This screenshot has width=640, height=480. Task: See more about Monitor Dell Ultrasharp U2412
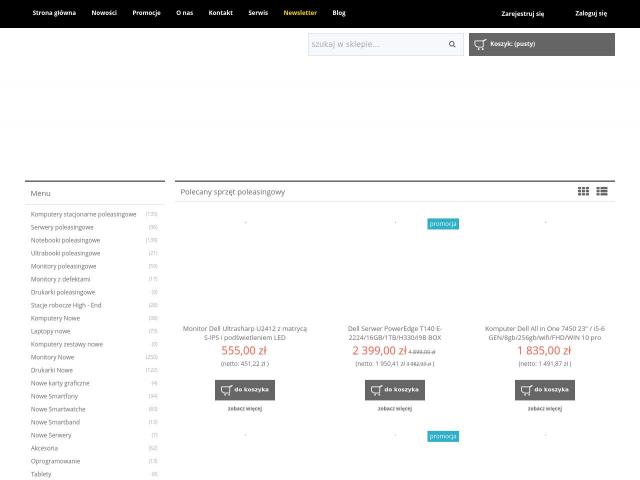pos(245,408)
